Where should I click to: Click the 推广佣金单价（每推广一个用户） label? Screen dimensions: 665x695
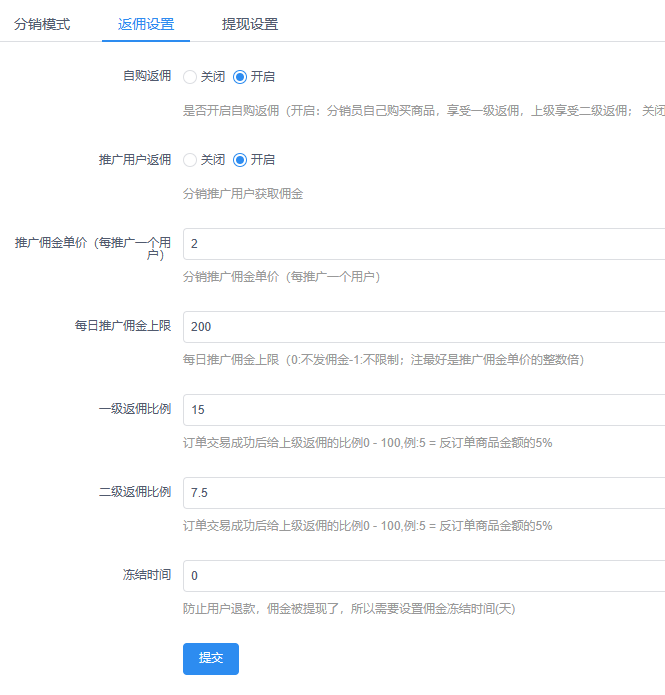pos(93,248)
